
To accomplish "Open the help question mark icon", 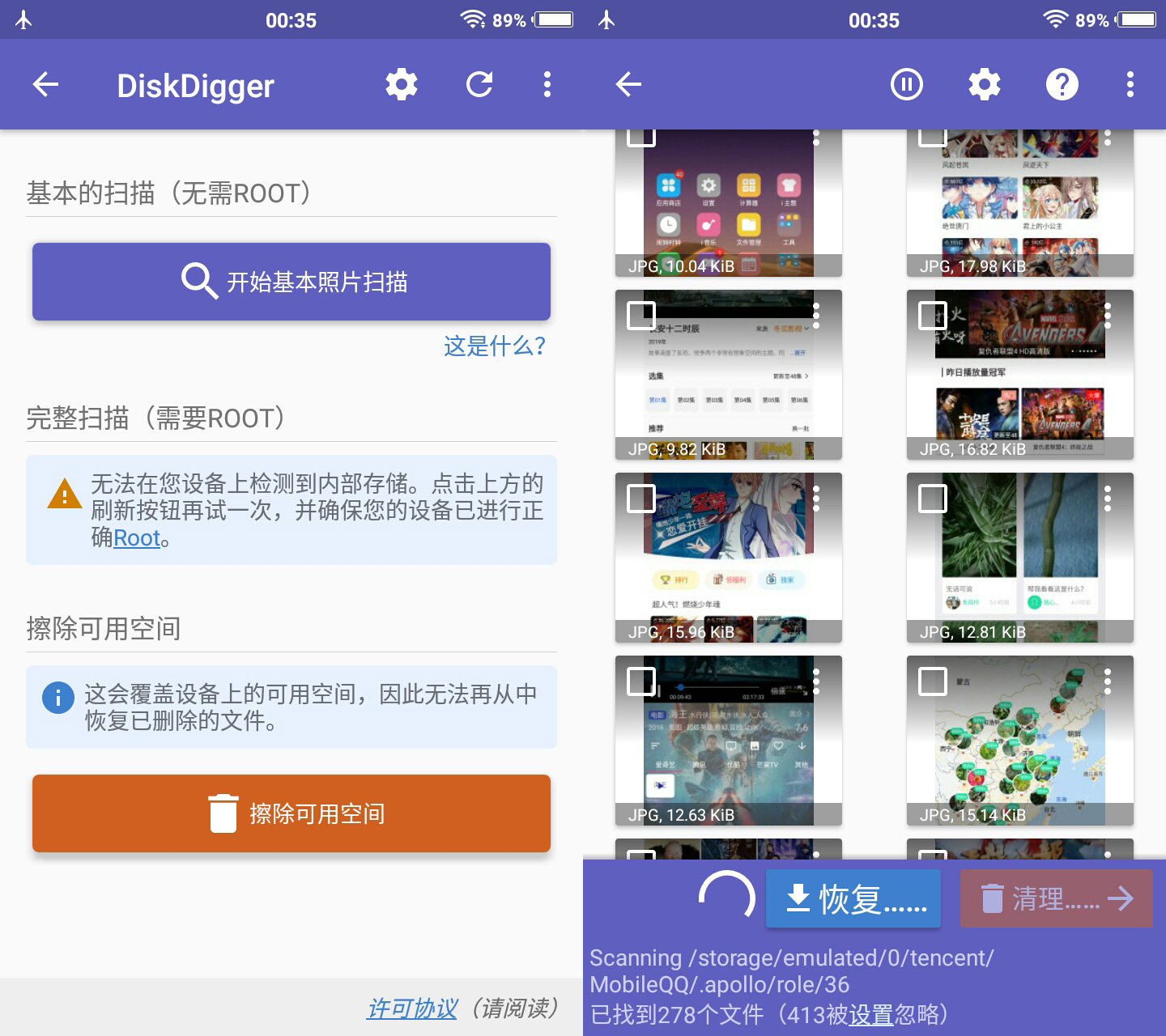I will pyautogui.click(x=1062, y=84).
